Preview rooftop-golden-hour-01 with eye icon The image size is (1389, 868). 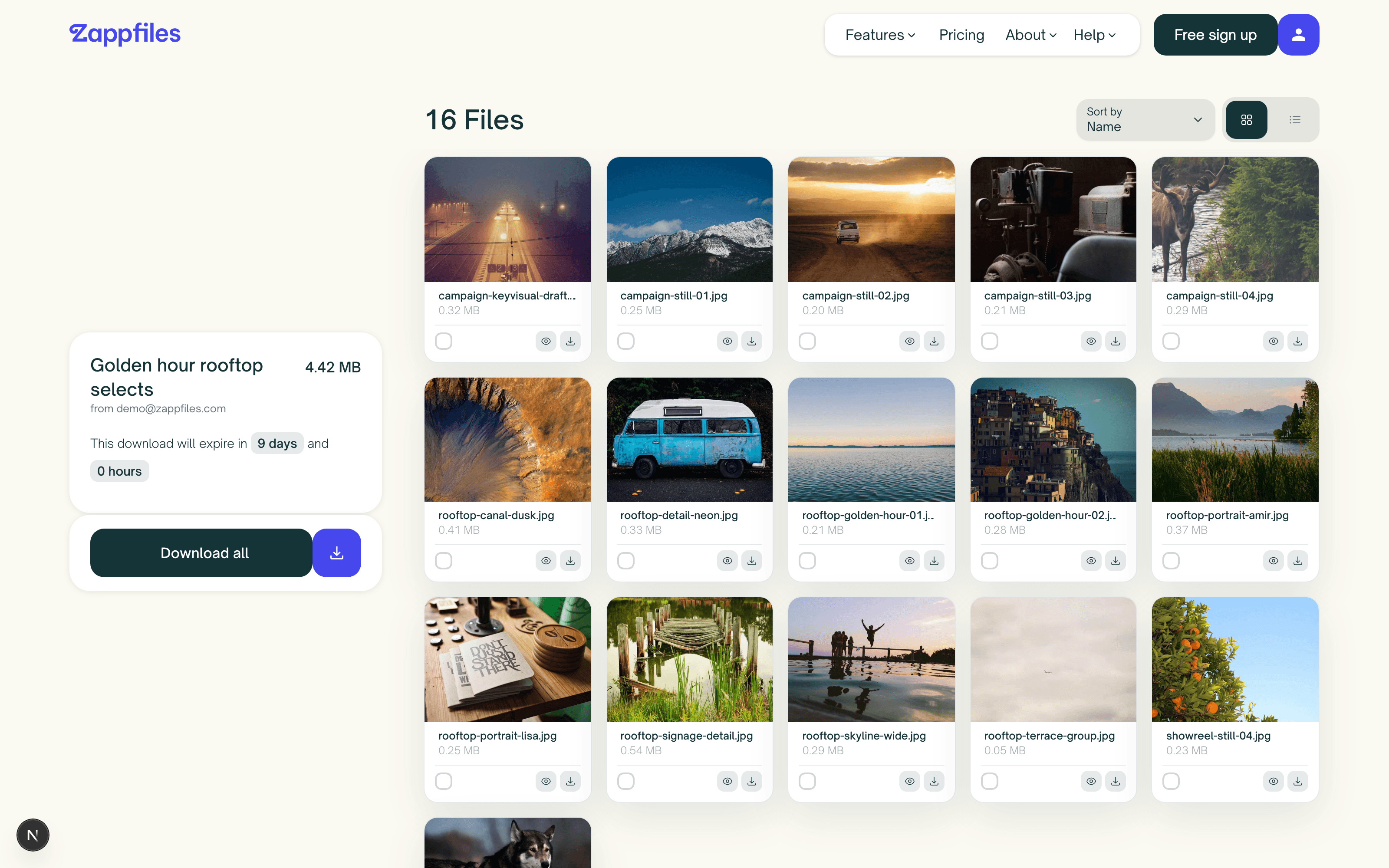coord(910,561)
